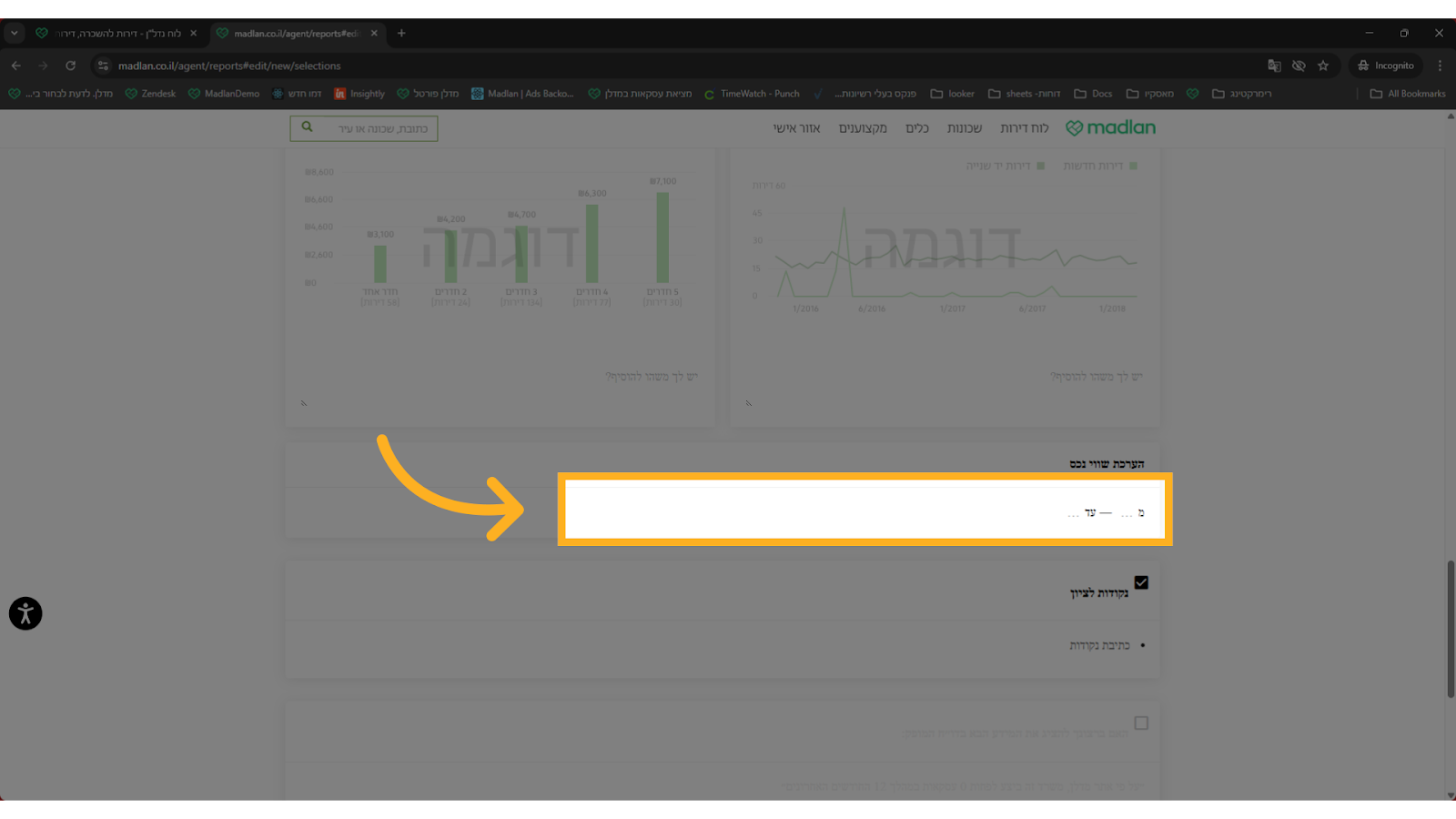This screenshot has height=819, width=1456.
Task: Bookmark this page with star icon
Action: (1323, 66)
